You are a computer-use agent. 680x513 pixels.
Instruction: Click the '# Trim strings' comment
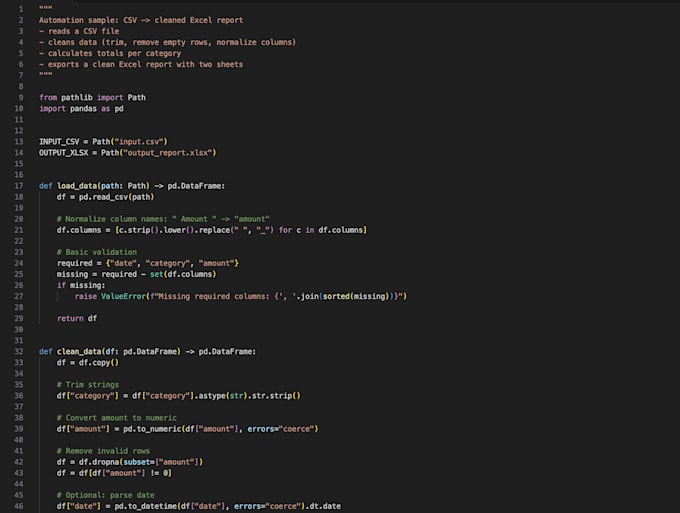point(88,385)
